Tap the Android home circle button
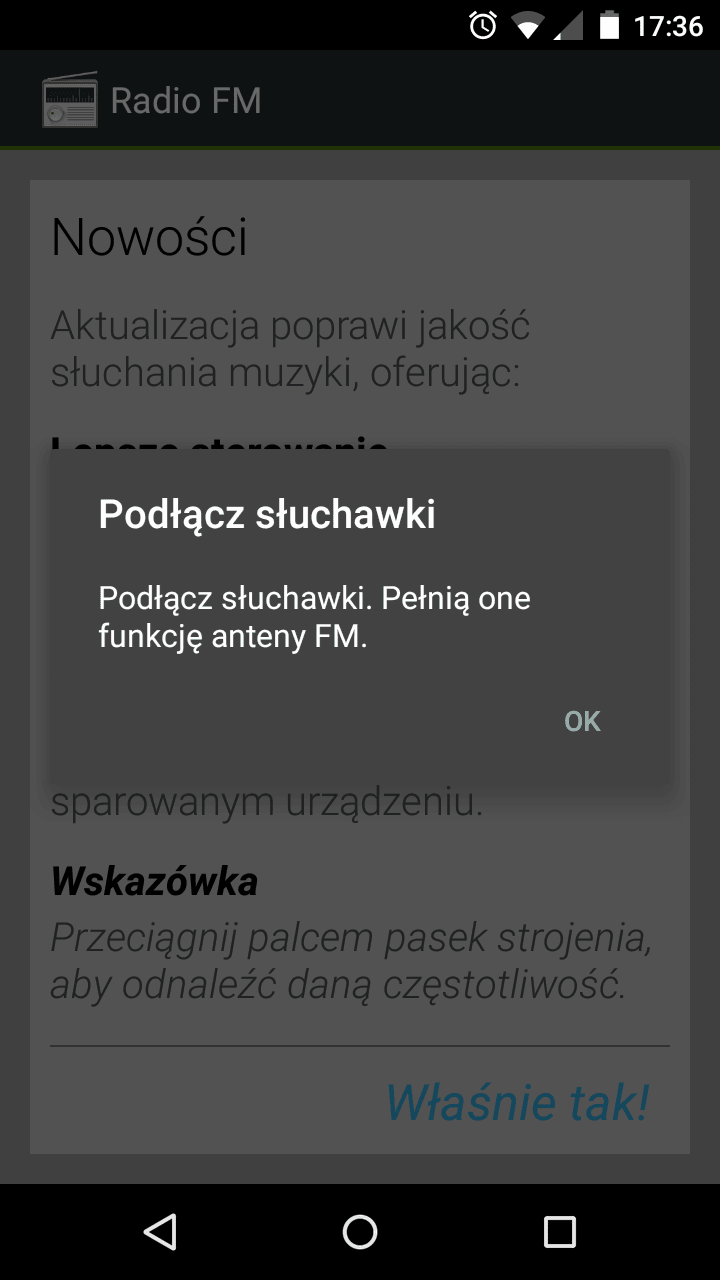 pyautogui.click(x=360, y=1232)
